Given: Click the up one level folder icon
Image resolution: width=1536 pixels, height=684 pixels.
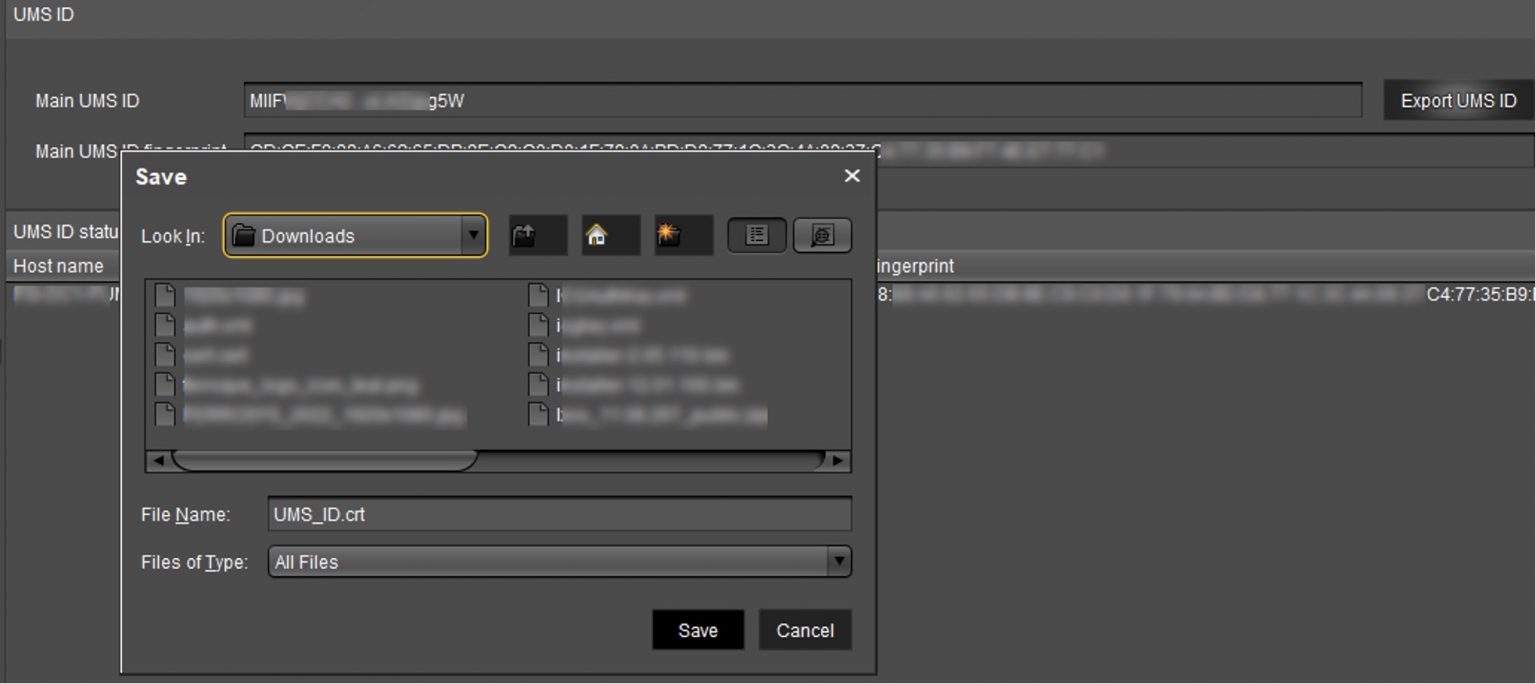Looking at the screenshot, I should point(537,234).
